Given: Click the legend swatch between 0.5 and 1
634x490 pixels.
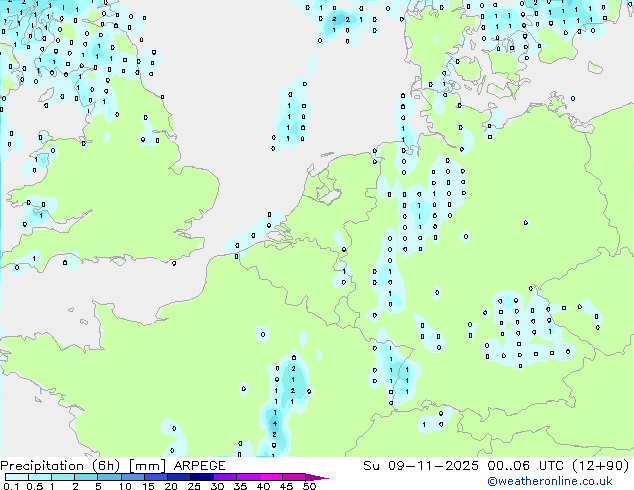Looking at the screenshot, I should click(x=40, y=477).
